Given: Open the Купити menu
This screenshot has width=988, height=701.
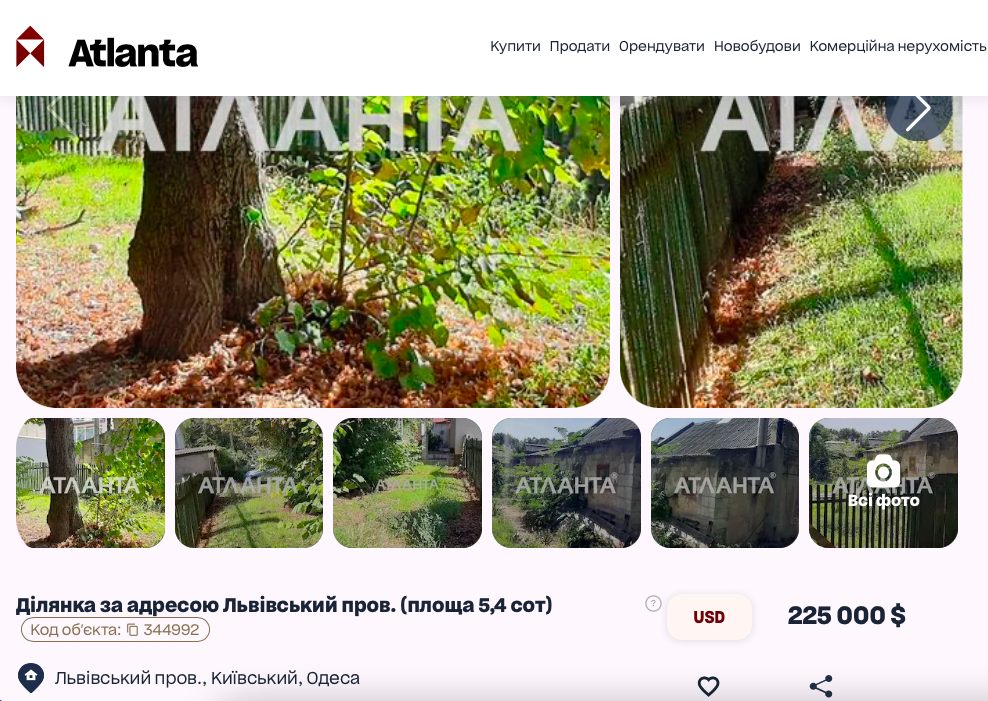Looking at the screenshot, I should point(515,46).
